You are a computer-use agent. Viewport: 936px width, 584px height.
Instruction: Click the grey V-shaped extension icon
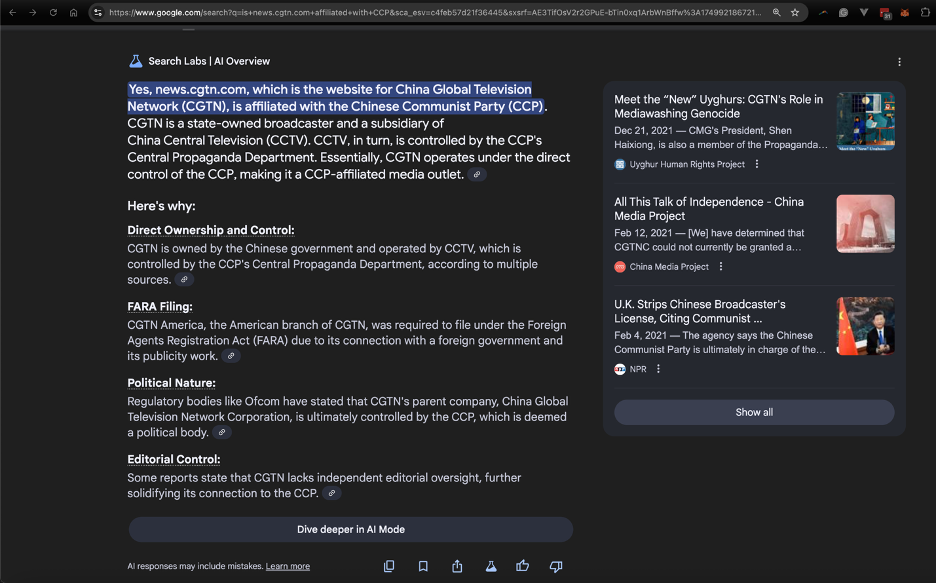[x=864, y=13]
